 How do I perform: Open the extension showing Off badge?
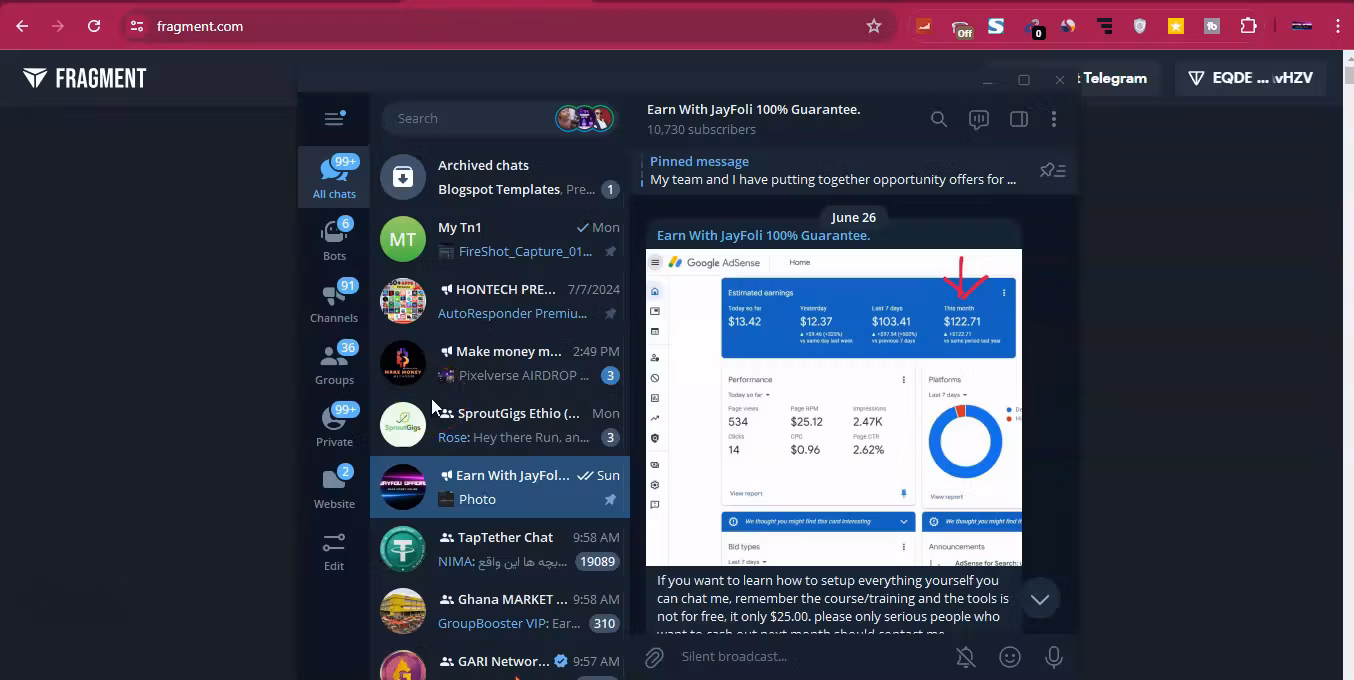pos(960,28)
